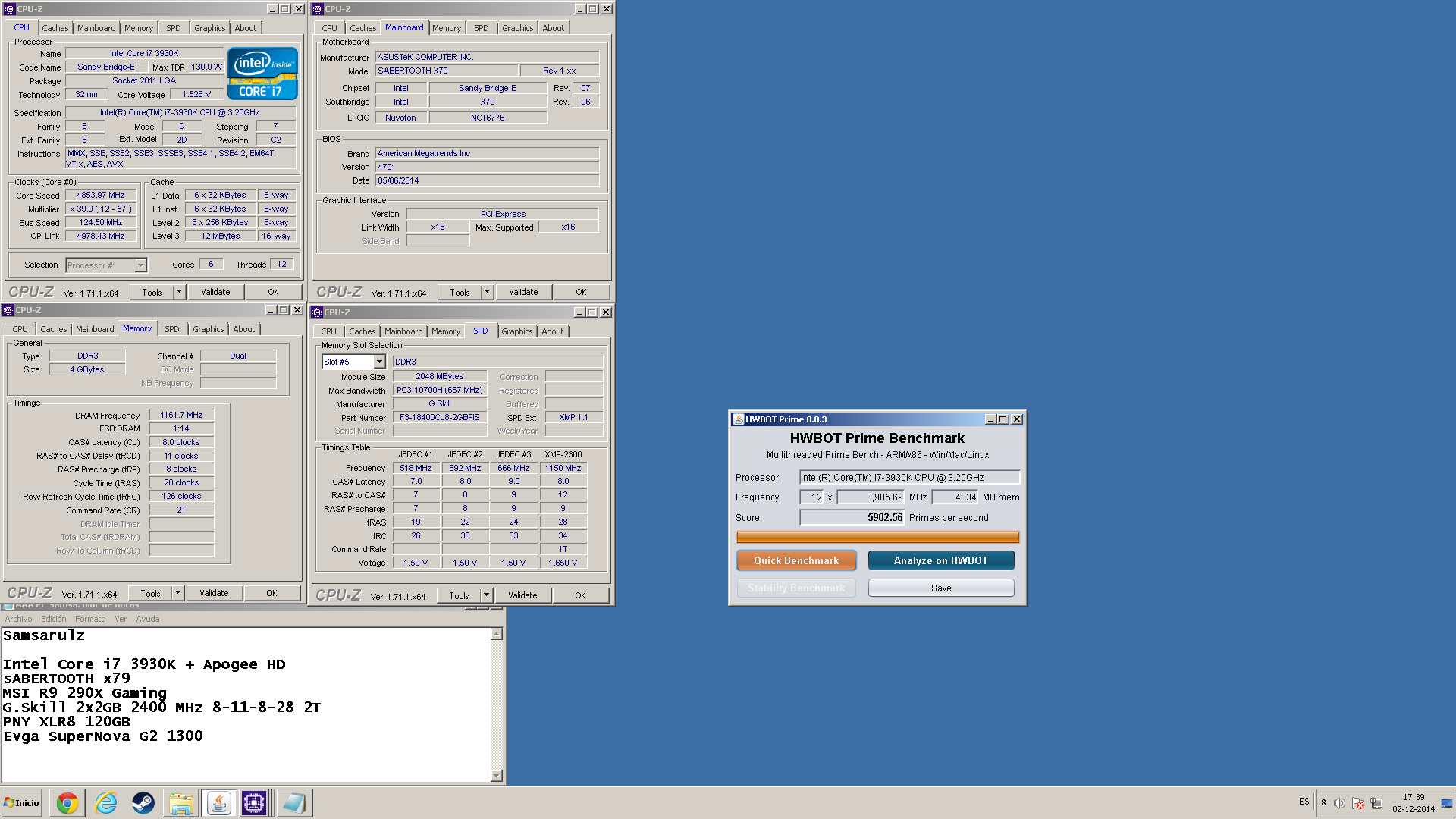Screen dimensions: 1456x819
Task: Switch to the Java HWBOT taskbar icon
Action: click(x=218, y=803)
